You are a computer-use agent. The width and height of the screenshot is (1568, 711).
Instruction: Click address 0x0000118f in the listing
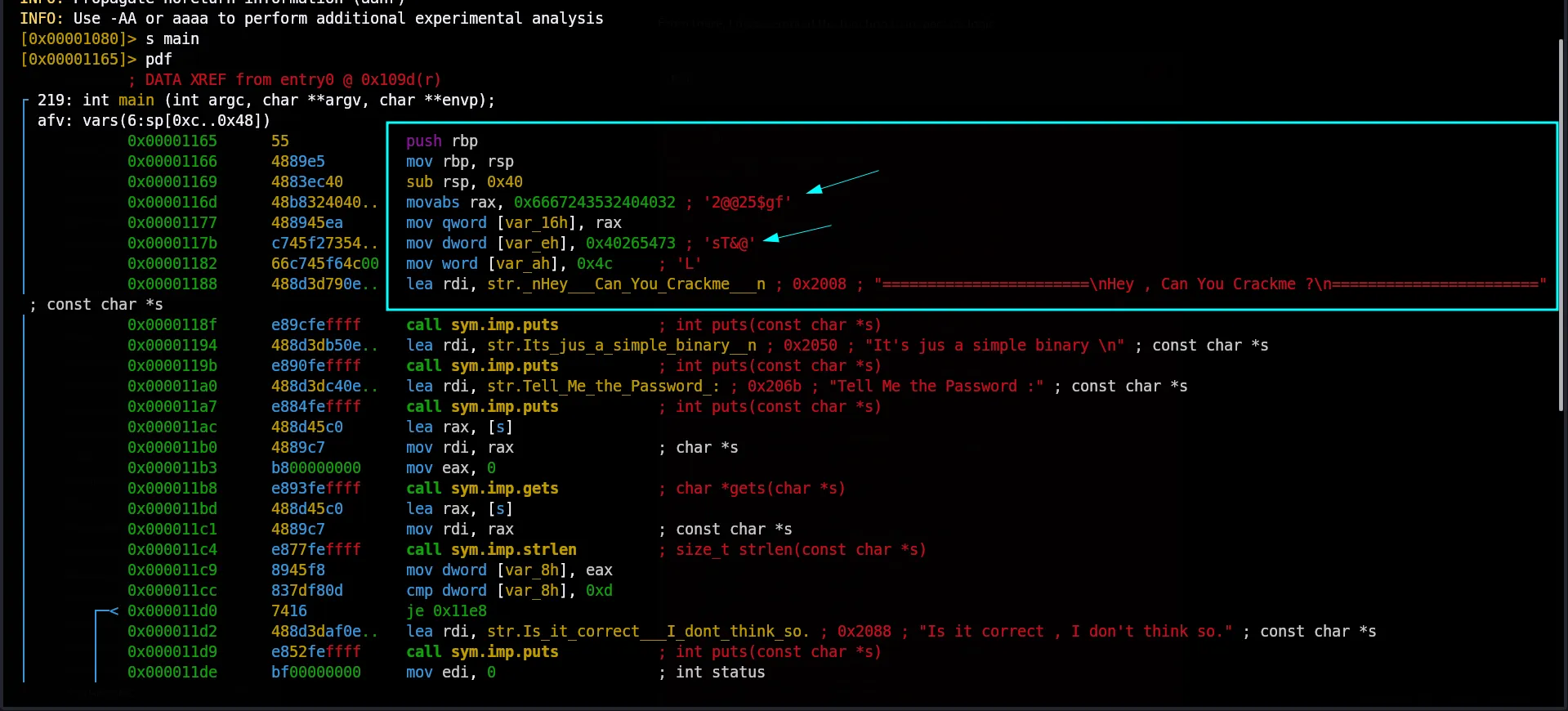pos(172,325)
